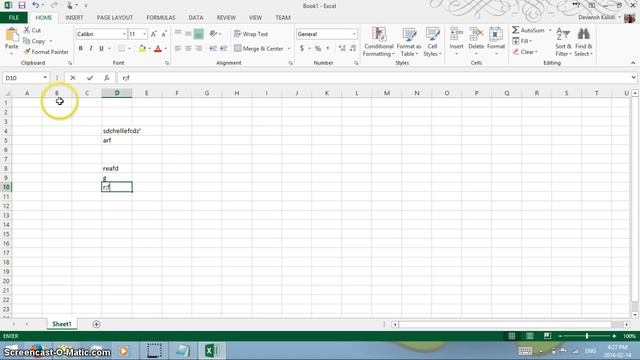Open Clear dropdown in Editing group

tap(525, 52)
